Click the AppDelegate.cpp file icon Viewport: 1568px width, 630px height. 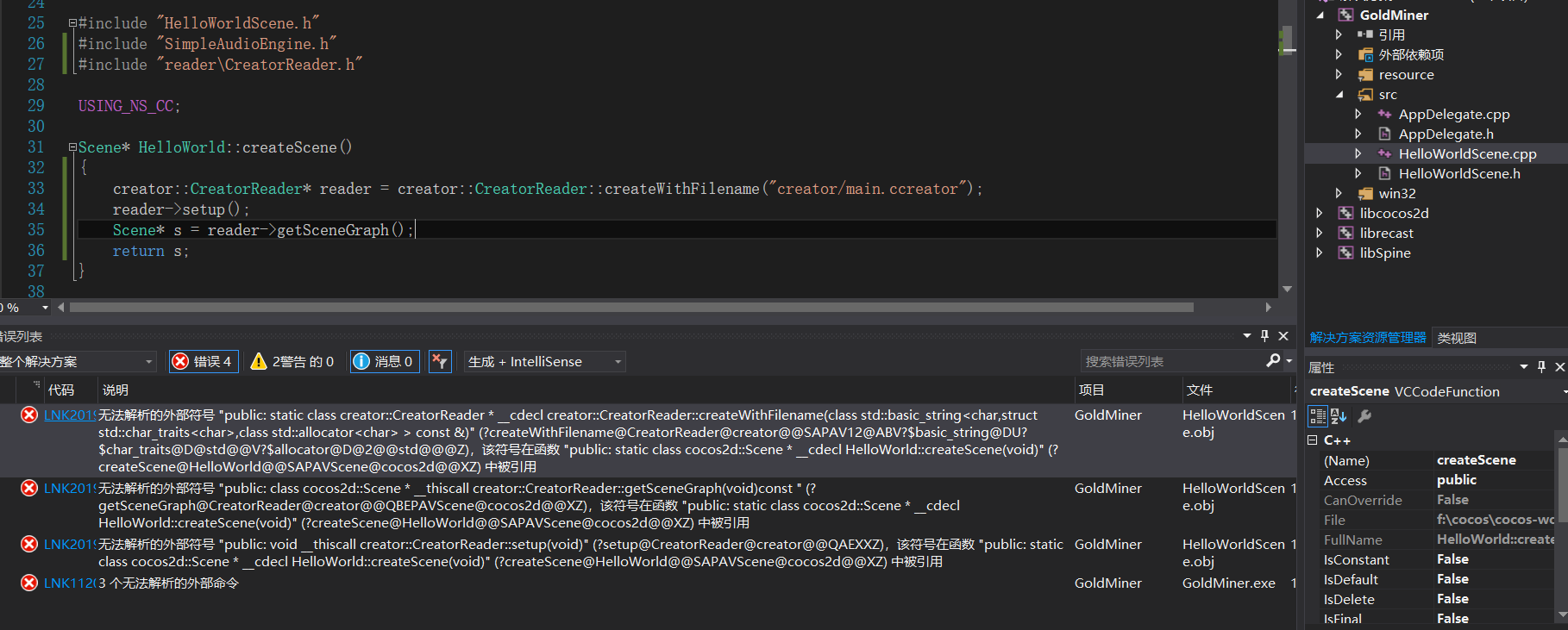[x=1384, y=115]
